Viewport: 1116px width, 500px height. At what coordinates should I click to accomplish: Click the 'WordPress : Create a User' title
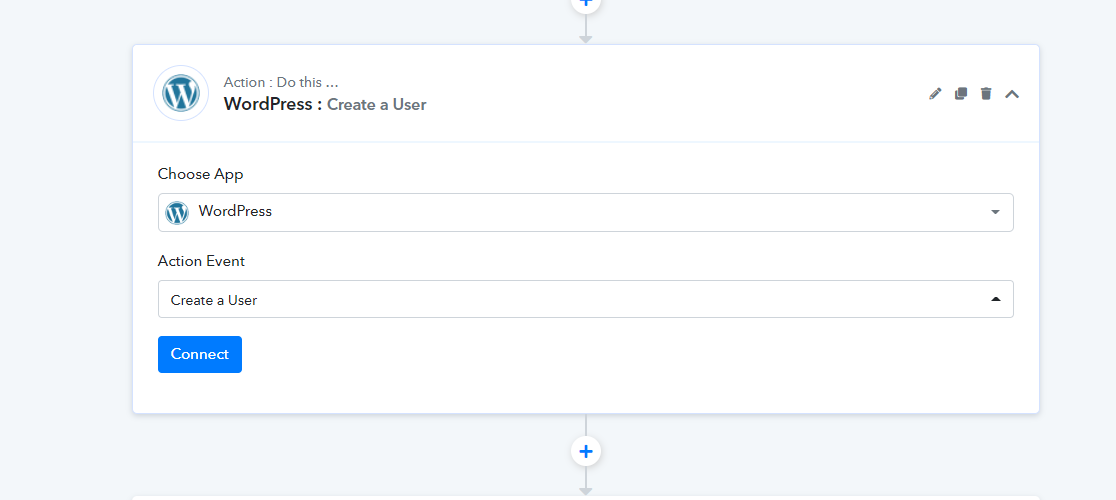pyautogui.click(x=325, y=105)
